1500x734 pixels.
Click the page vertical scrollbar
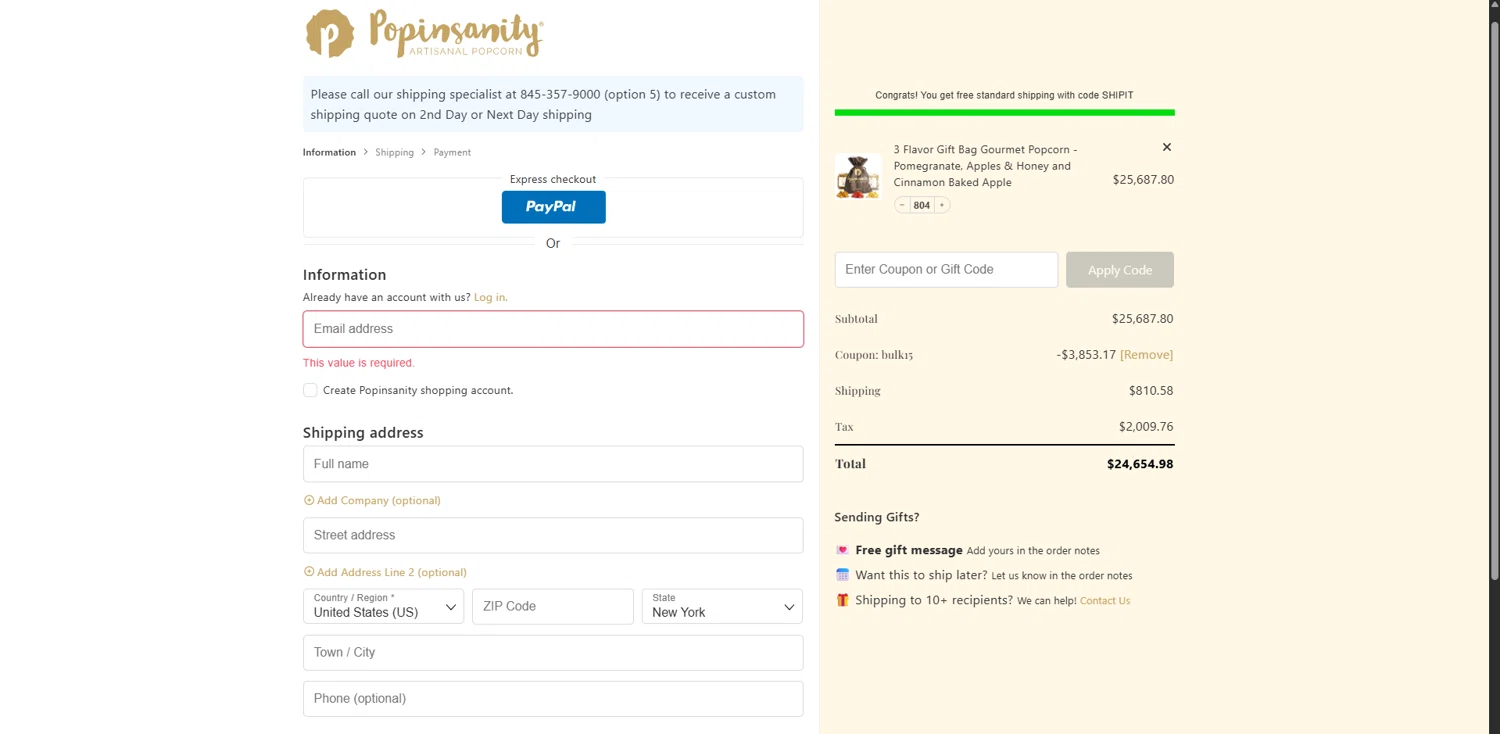[1494, 300]
